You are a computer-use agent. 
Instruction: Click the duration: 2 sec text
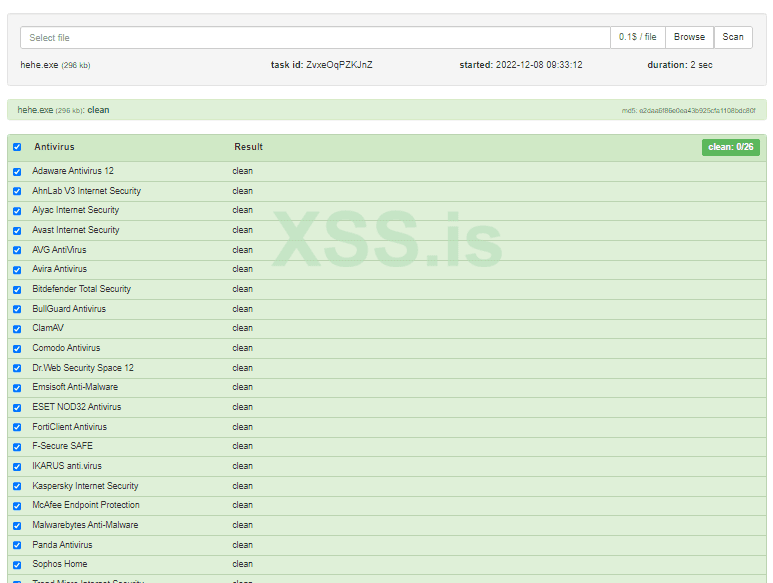click(x=680, y=65)
